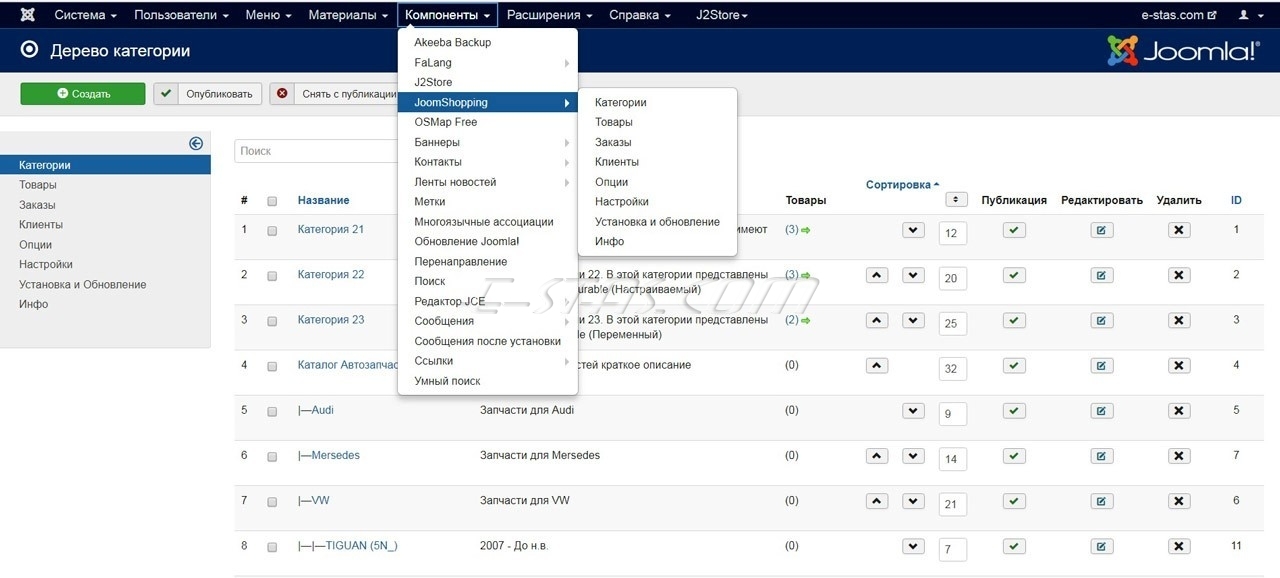Delete the VW category with X icon
This screenshot has width=1280, height=578.
tap(1179, 501)
